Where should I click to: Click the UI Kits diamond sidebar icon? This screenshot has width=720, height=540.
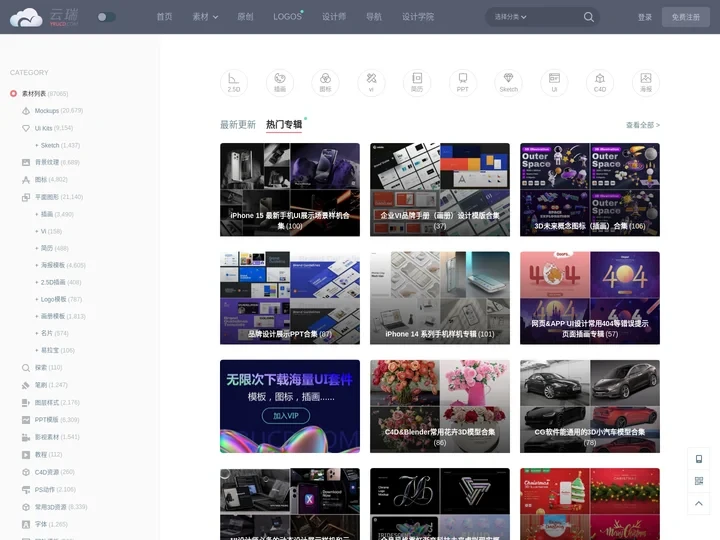point(26,128)
